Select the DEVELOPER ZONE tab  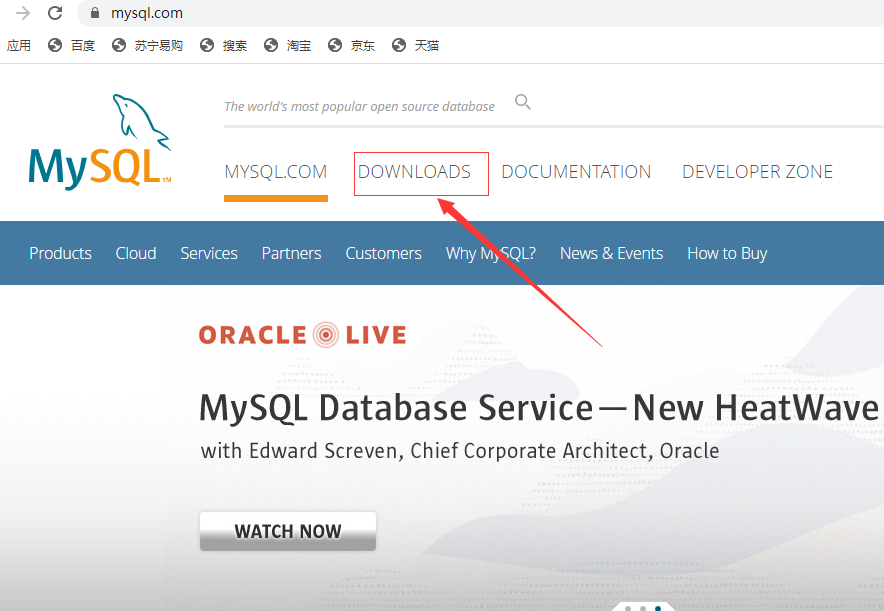(757, 172)
